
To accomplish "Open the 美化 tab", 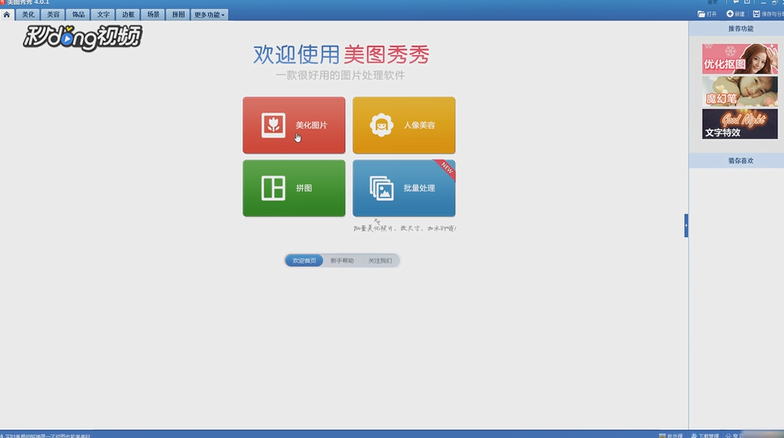I will pos(28,14).
